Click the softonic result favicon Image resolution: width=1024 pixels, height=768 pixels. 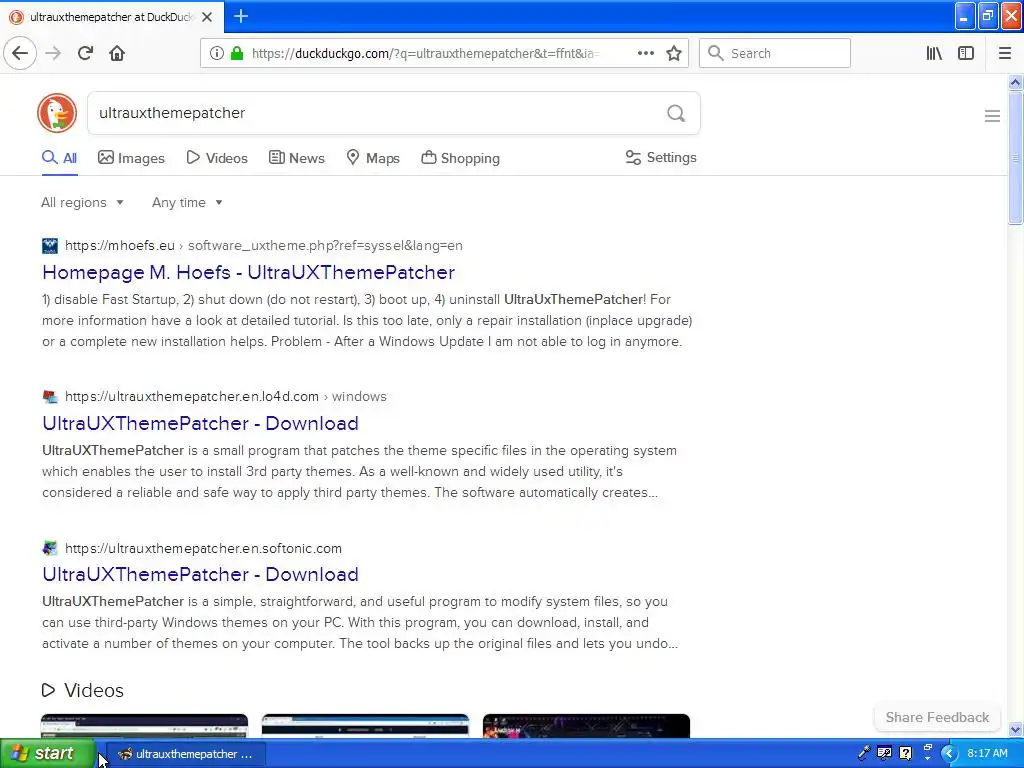[50, 549]
